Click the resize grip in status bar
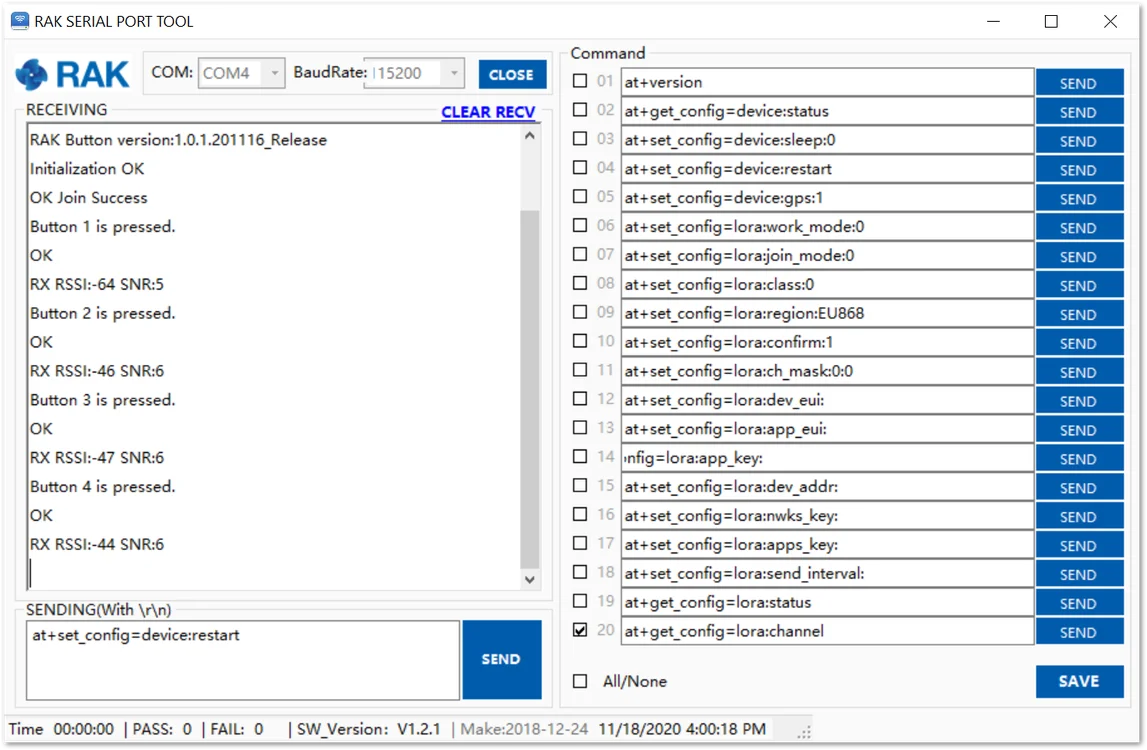The width and height of the screenshot is (1147, 750). point(805,732)
